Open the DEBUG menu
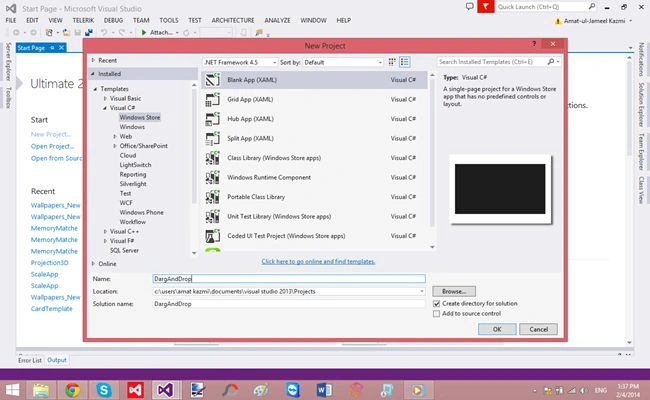Viewport: 650px width, 400px height. click(x=113, y=20)
